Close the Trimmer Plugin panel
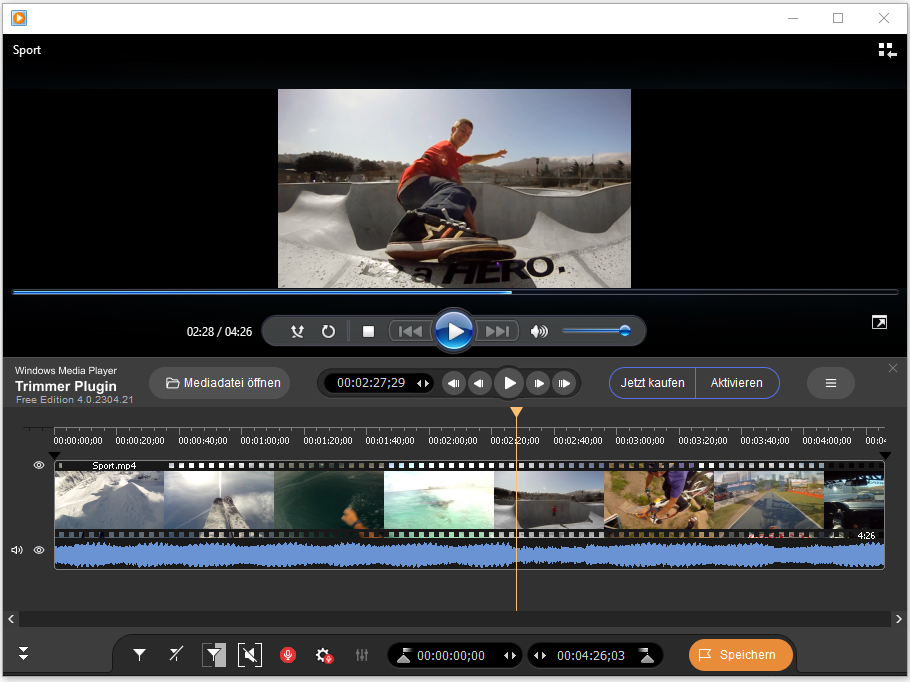Image resolution: width=910 pixels, height=682 pixels. pos(893,368)
